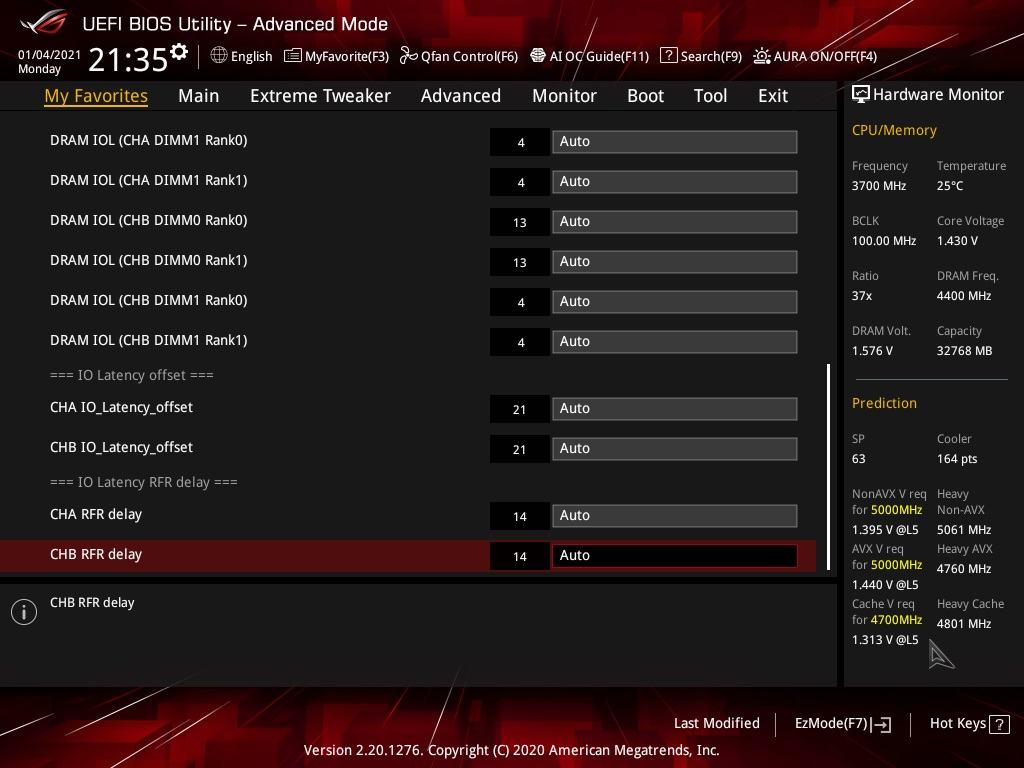Click the 01/04/2021 date text
The height and width of the screenshot is (768, 1024).
coord(50,55)
